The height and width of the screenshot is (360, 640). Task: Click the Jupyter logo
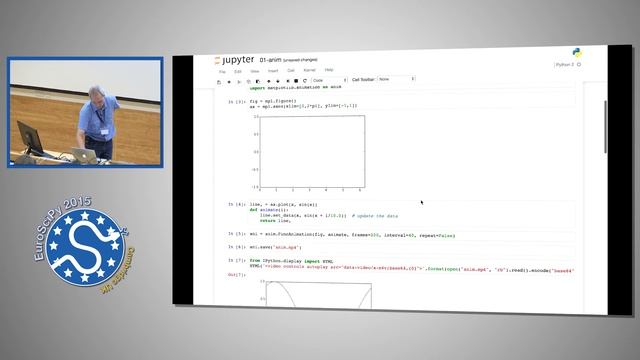(234, 60)
